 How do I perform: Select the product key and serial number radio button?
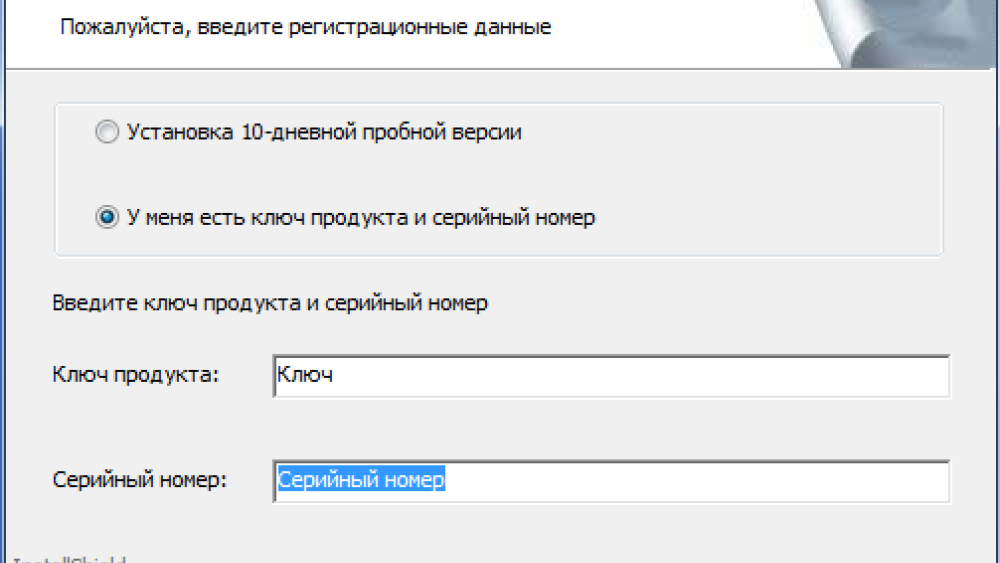(106, 217)
